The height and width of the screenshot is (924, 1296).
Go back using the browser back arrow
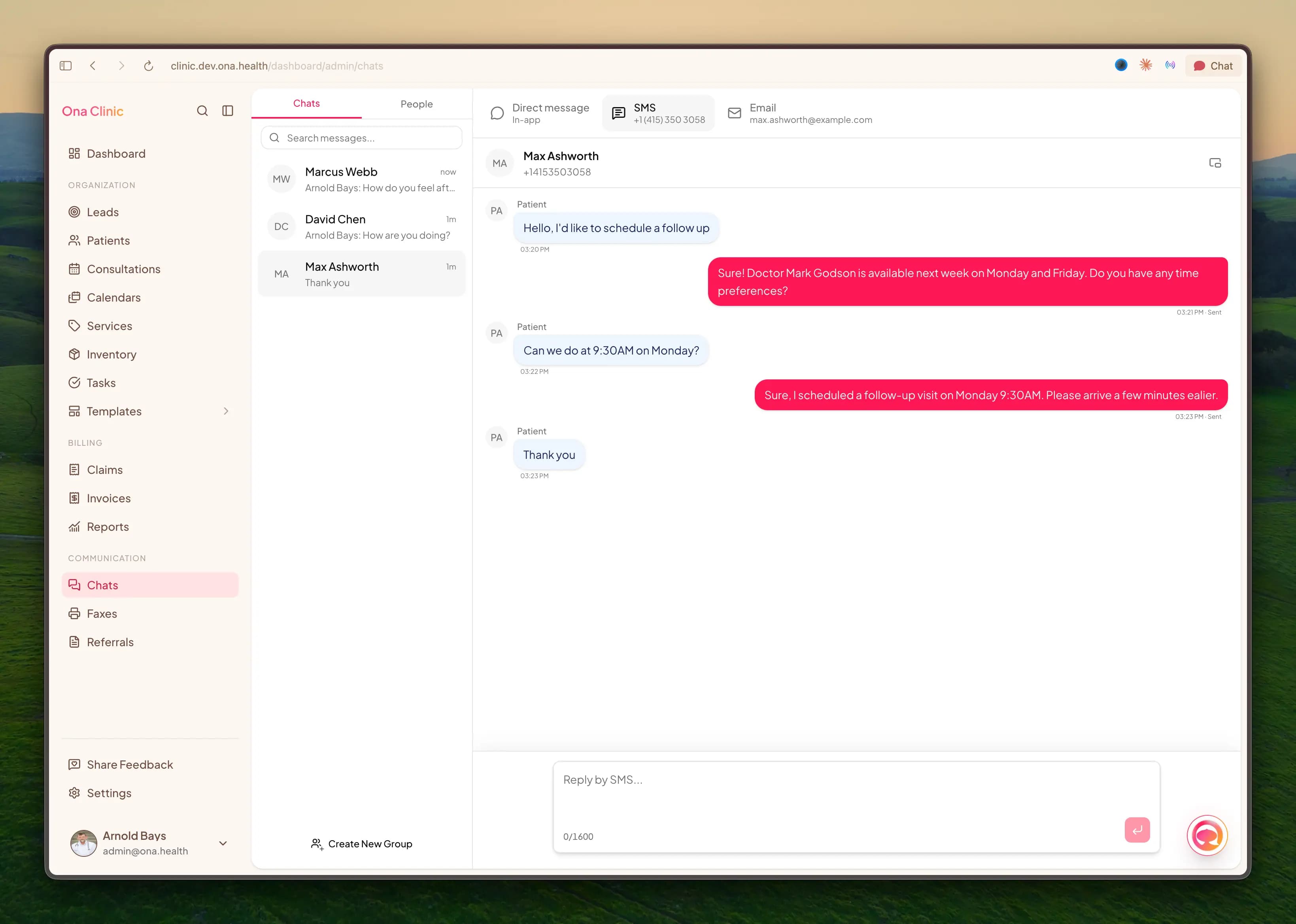point(93,66)
